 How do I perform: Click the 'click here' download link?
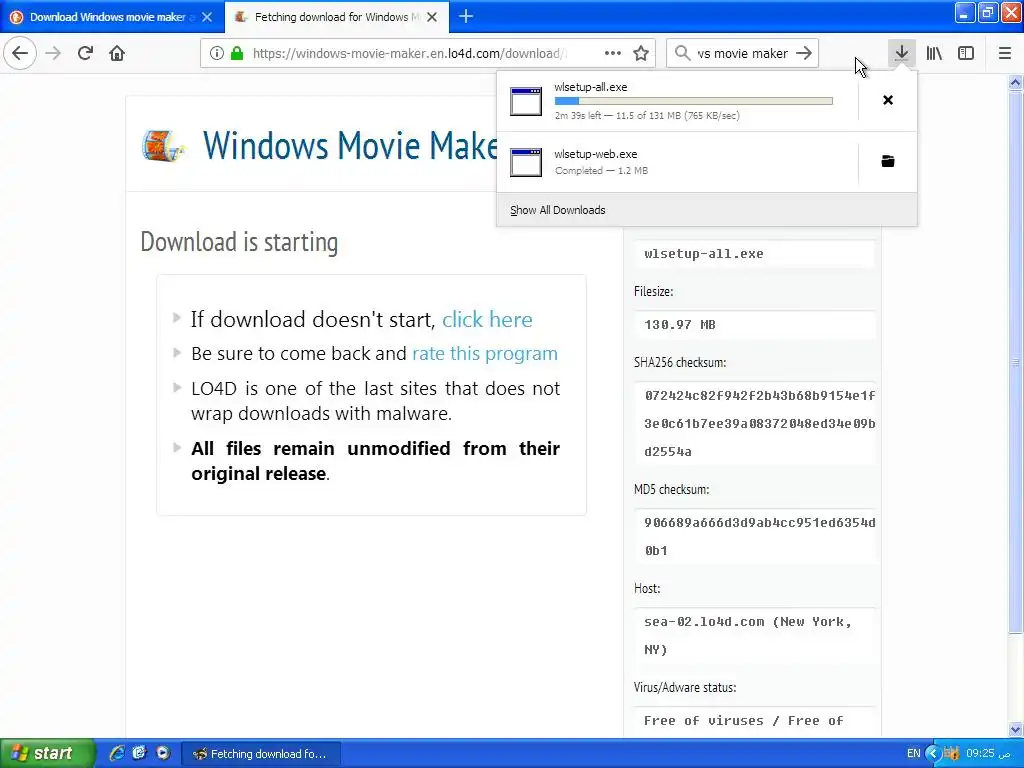(x=487, y=319)
